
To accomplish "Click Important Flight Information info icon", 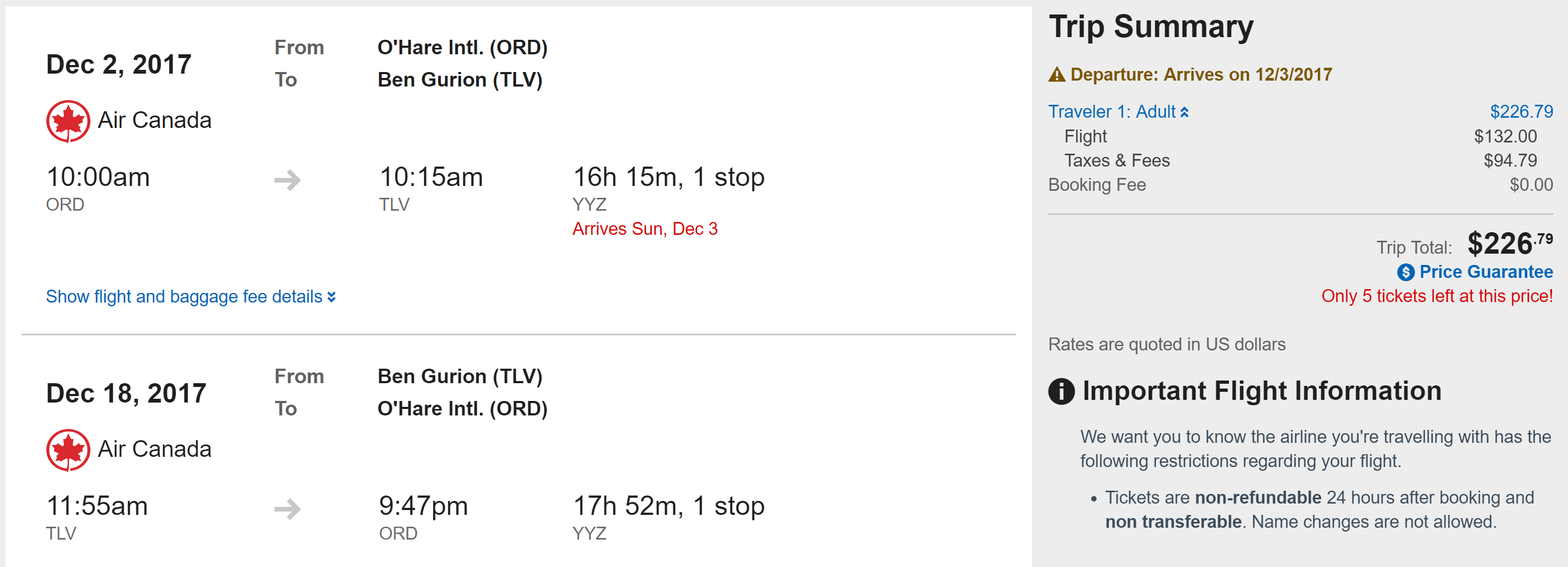I will coord(1061,391).
